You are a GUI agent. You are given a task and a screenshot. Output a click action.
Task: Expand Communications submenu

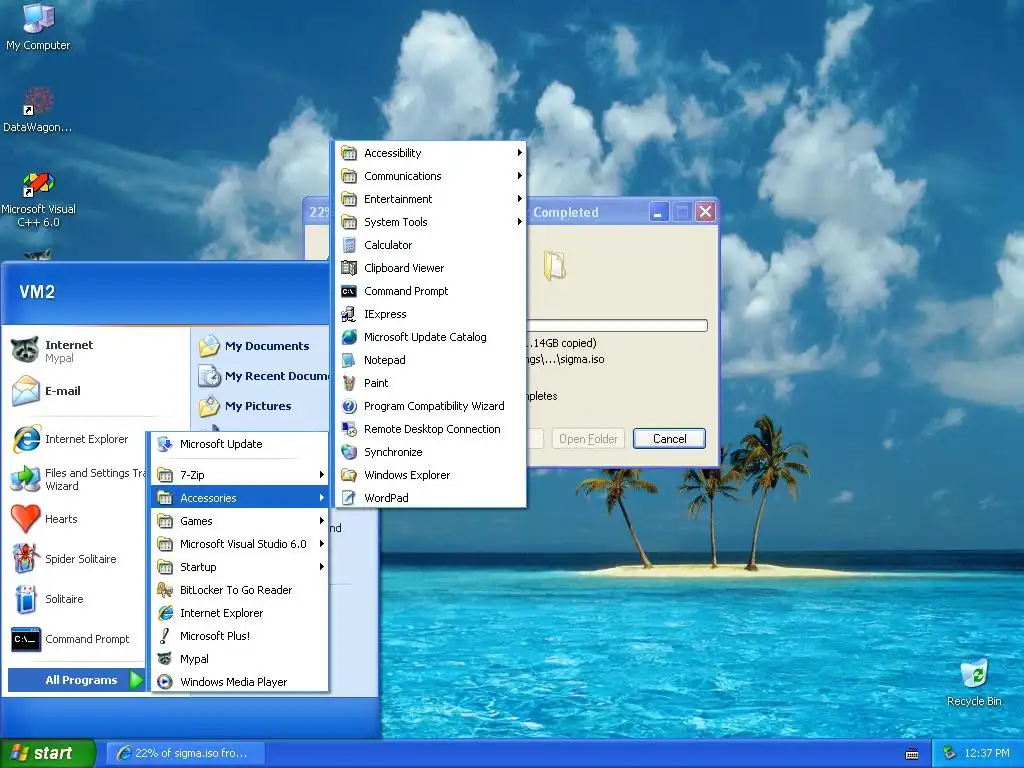[x=431, y=176]
